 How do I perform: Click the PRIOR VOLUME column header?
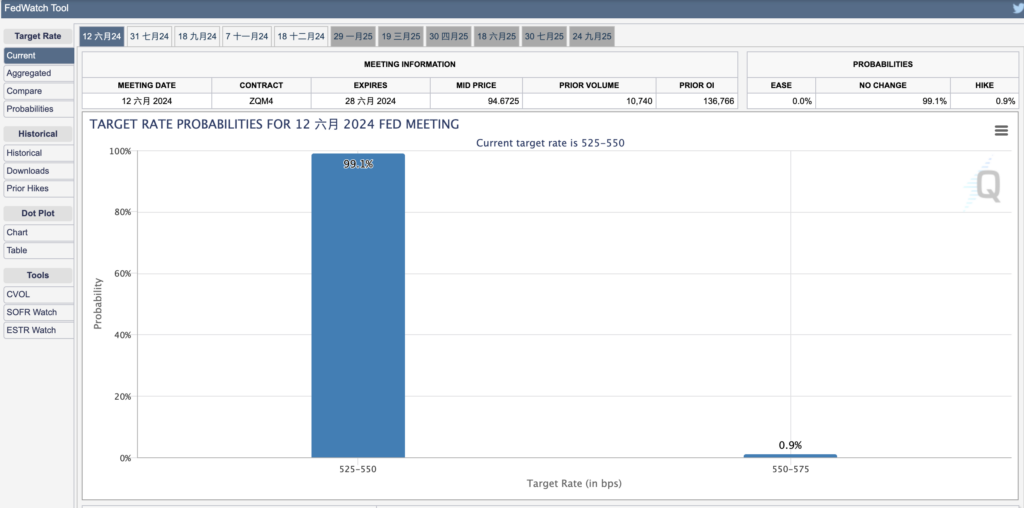tap(589, 86)
